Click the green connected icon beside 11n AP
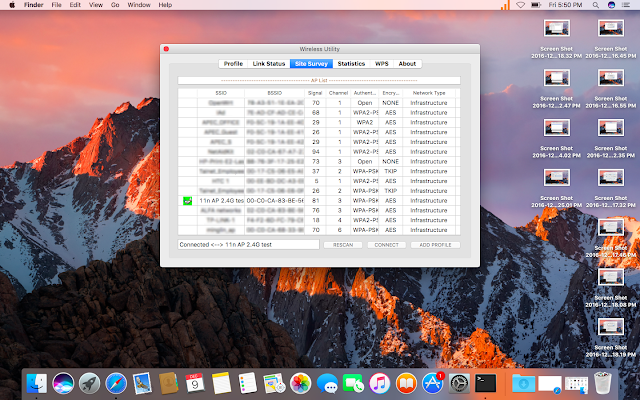 [188, 201]
